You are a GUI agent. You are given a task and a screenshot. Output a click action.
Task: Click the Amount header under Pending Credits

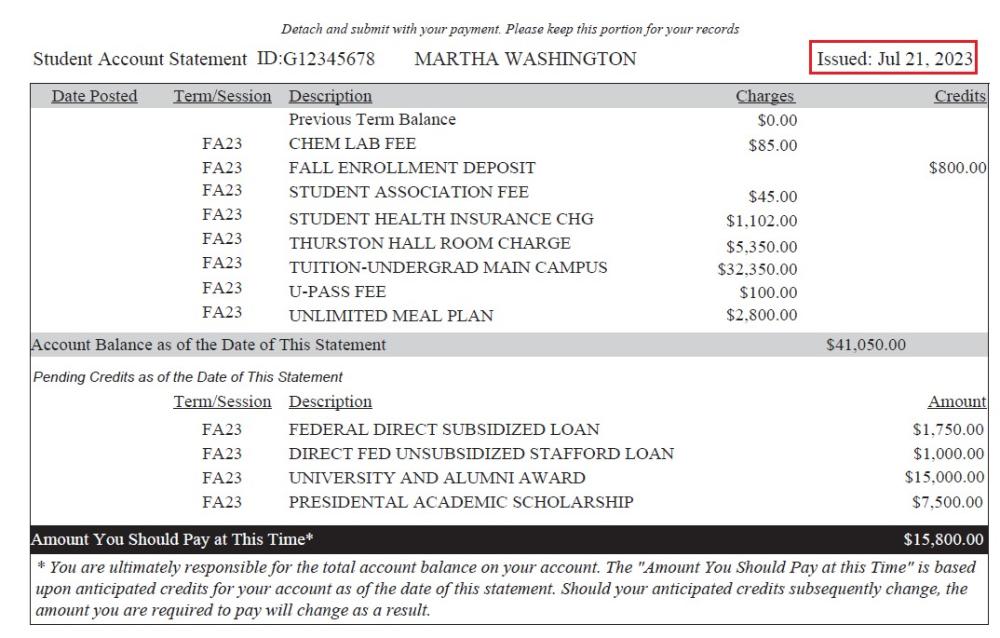[x=957, y=402]
